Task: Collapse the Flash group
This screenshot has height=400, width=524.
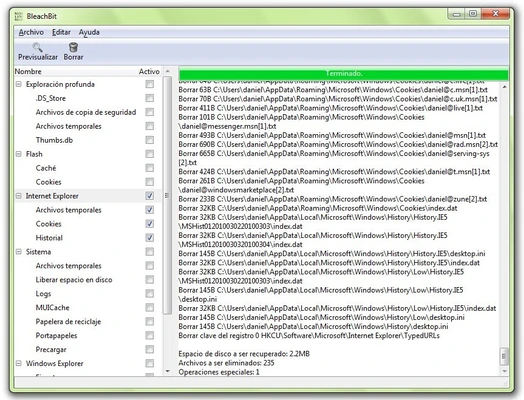Action: 19,154
